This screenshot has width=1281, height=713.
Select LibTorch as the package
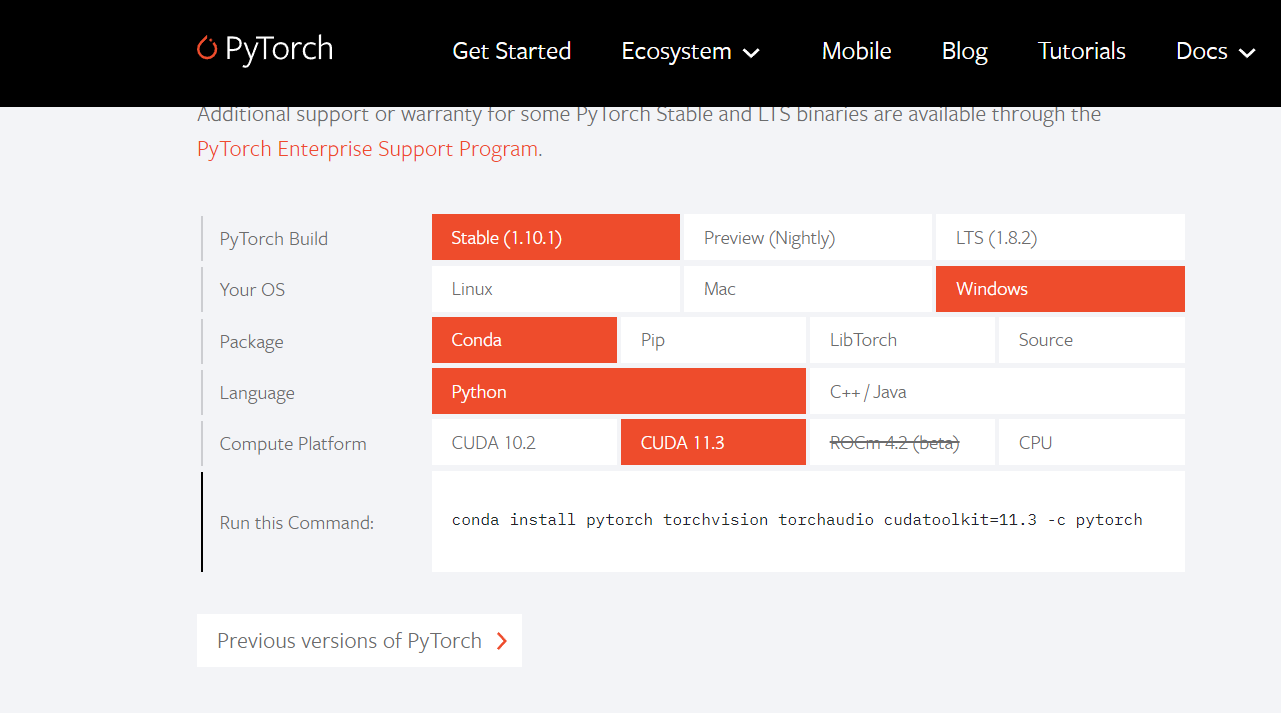(x=901, y=340)
